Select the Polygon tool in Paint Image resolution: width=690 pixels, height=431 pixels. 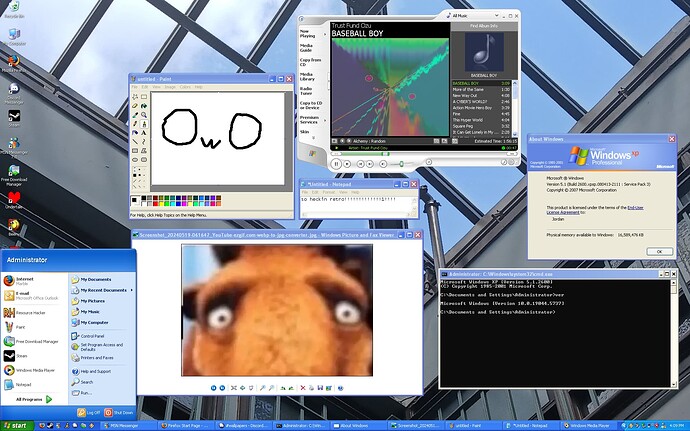(144, 151)
